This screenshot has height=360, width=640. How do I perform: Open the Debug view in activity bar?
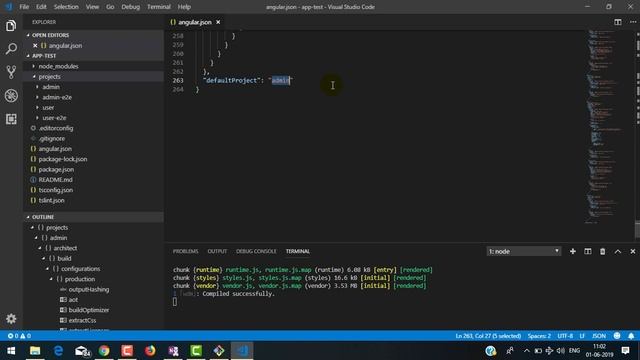(11, 96)
